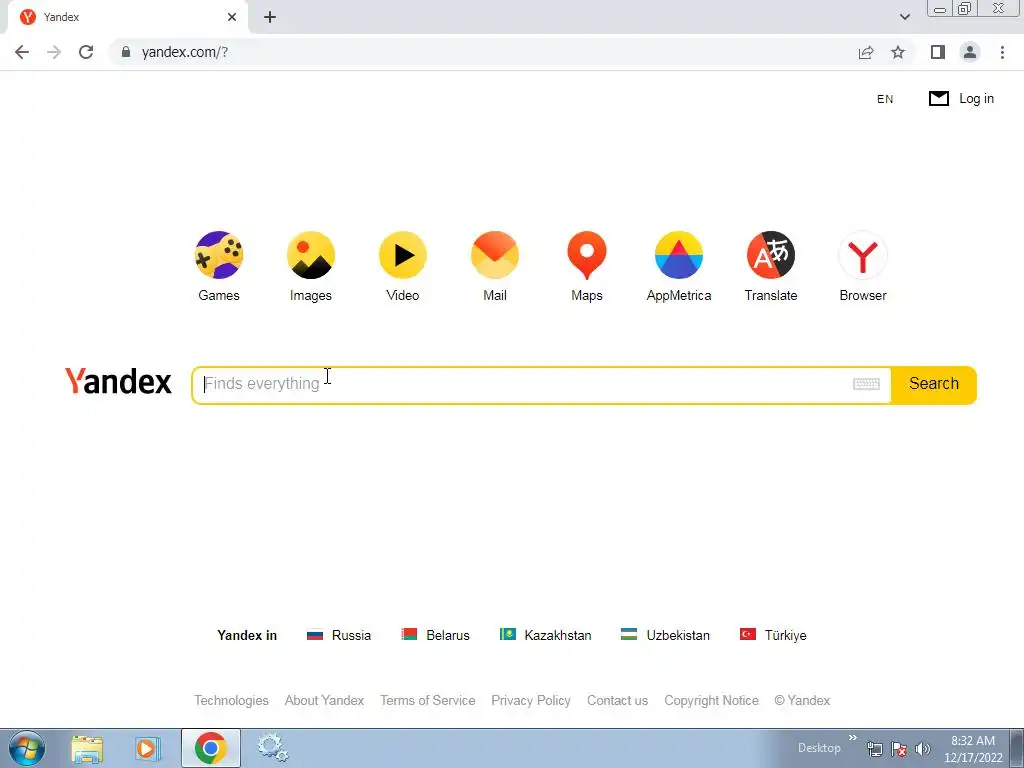Viewport: 1024px width, 768px height.
Task: Open Chrome side panel icon
Action: [x=938, y=52]
